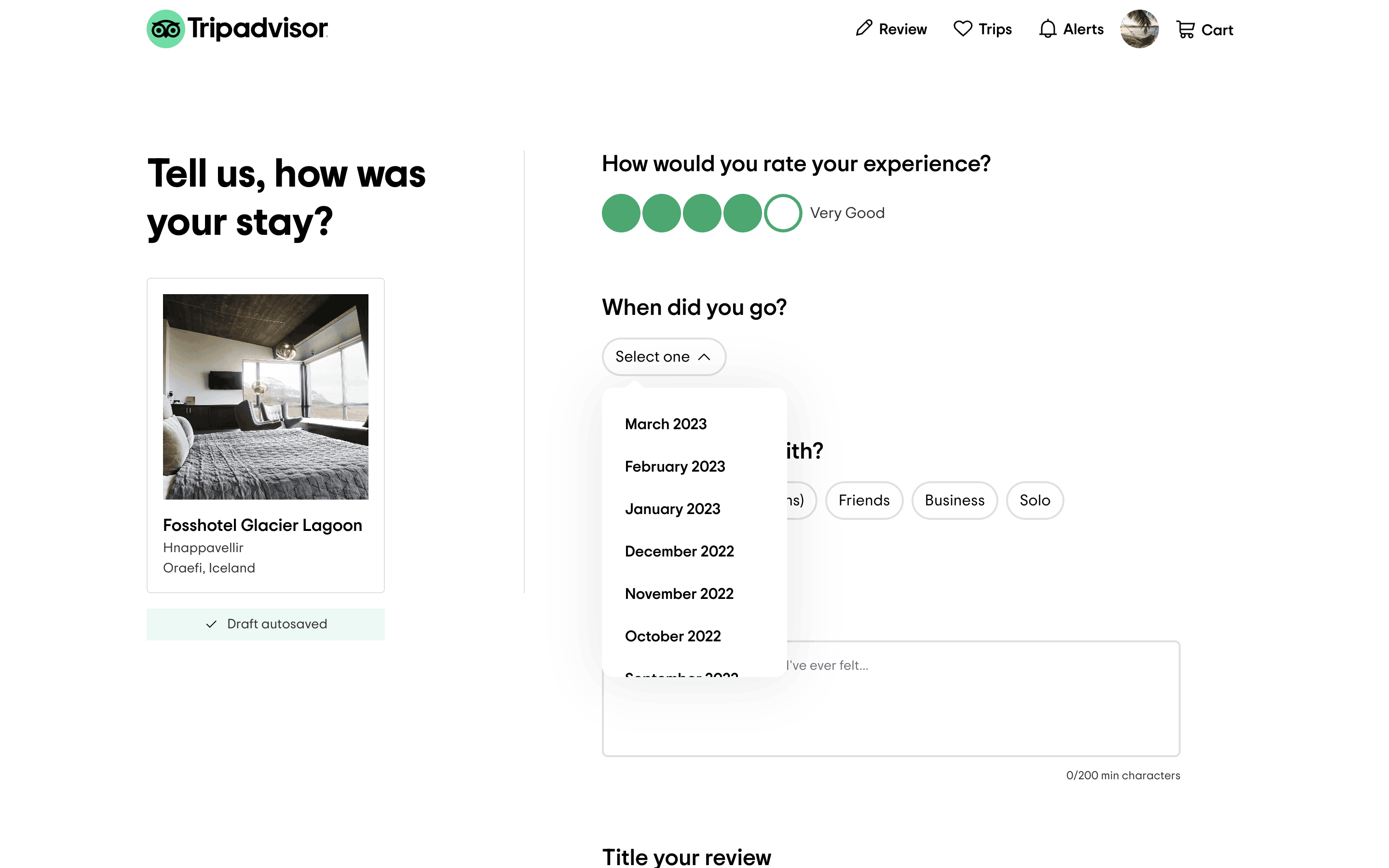Image resolution: width=1389 pixels, height=868 pixels.
Task: Click the Review pencil icon
Action: 864,29
